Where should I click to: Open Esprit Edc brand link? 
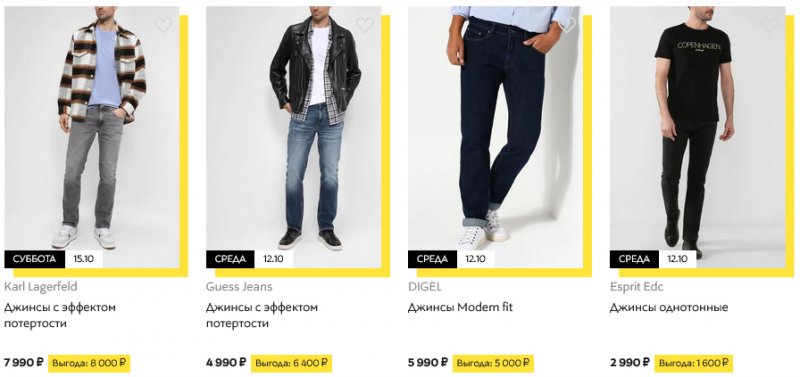(x=637, y=287)
